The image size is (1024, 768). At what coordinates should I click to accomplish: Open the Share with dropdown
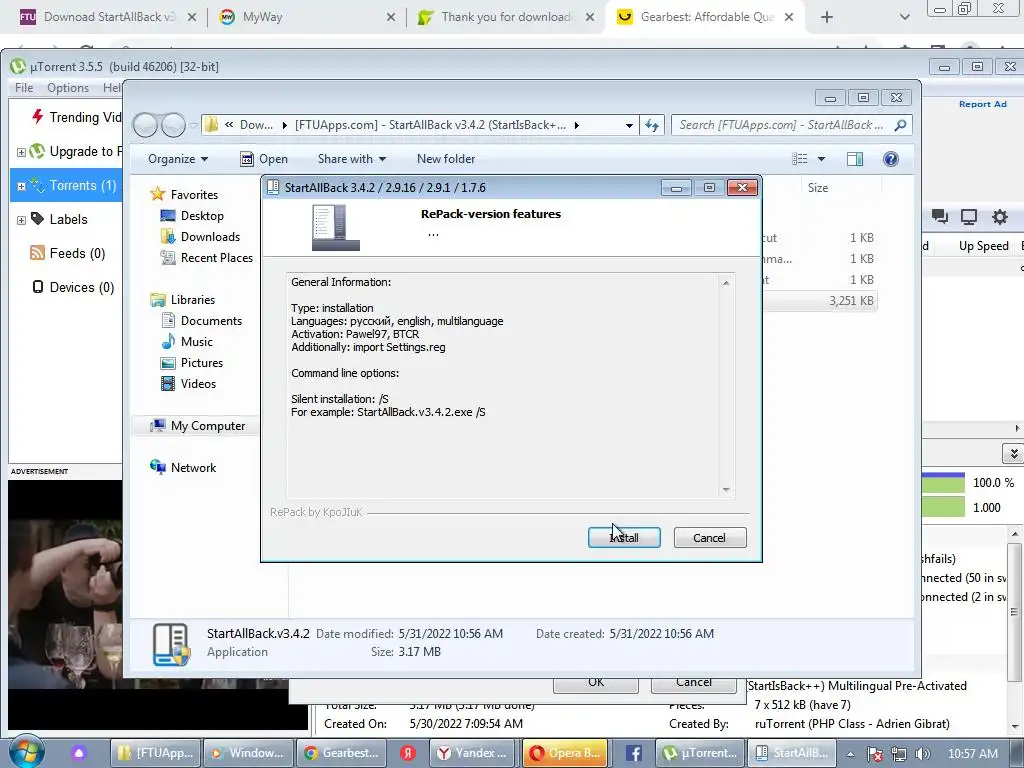pos(351,159)
